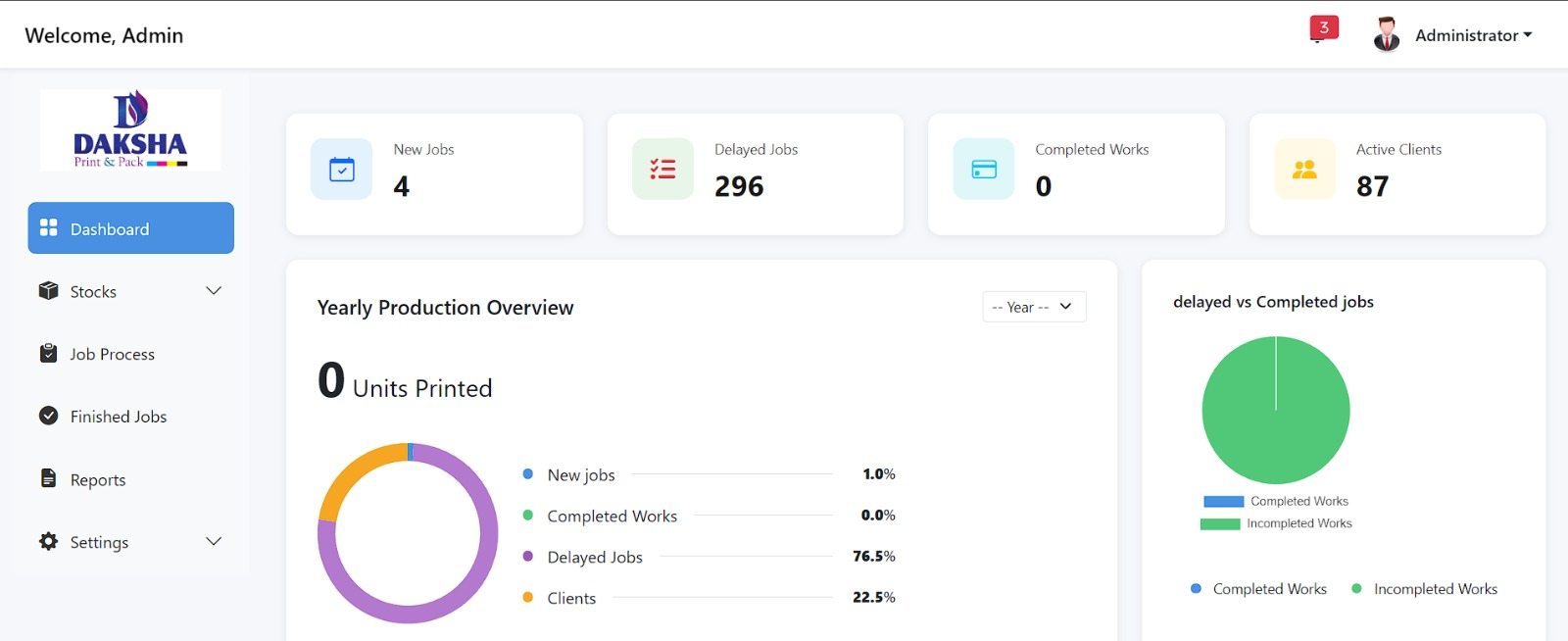Toggle Incompleted Works legend under pie chart

coord(1424,589)
